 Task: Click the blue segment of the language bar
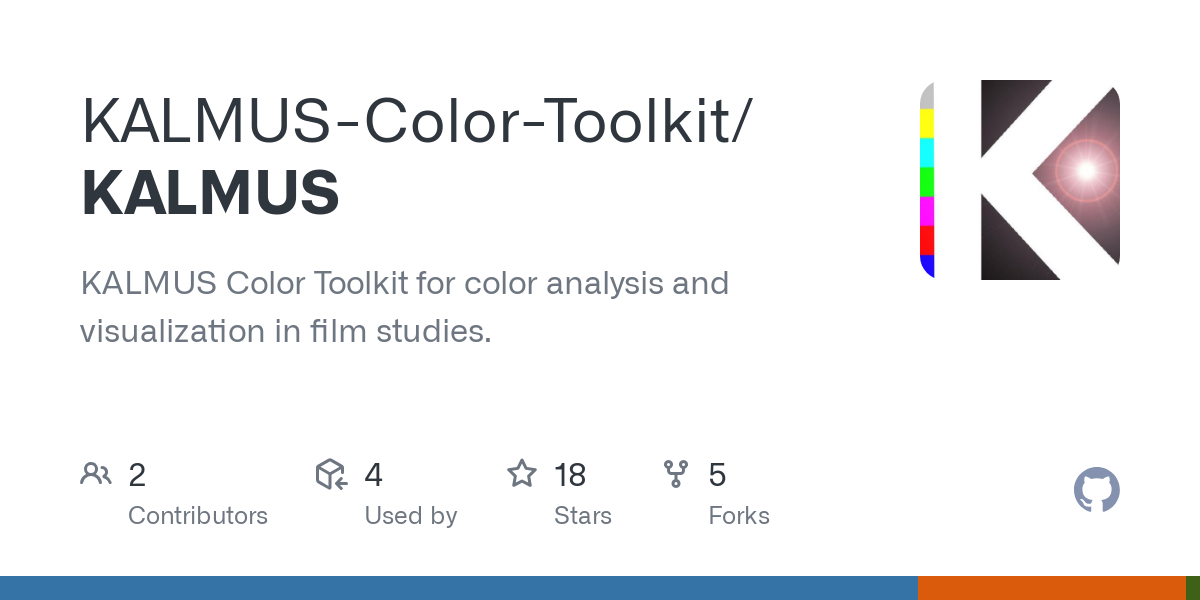[458, 588]
